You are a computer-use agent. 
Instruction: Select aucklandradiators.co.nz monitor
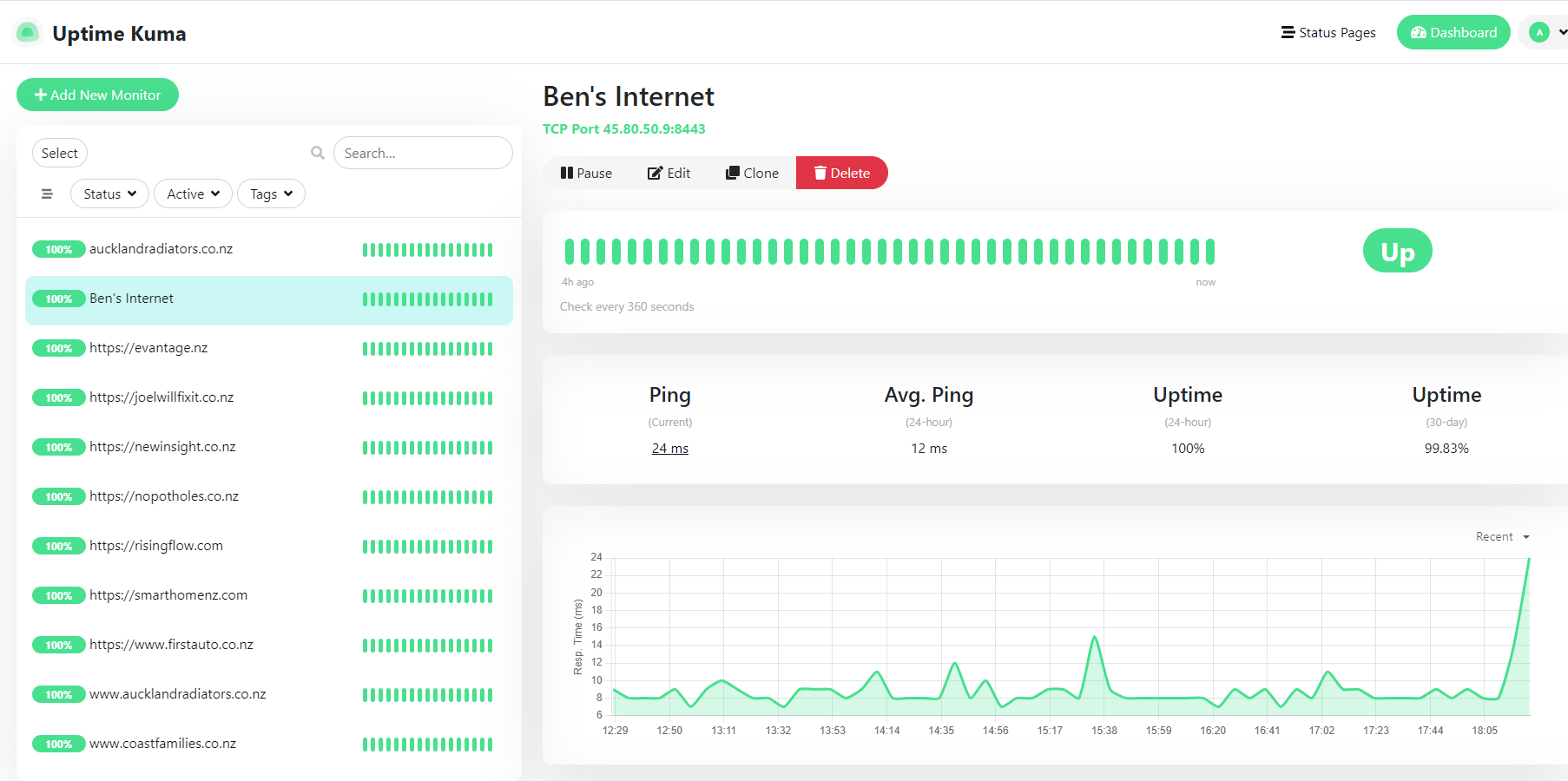point(269,250)
